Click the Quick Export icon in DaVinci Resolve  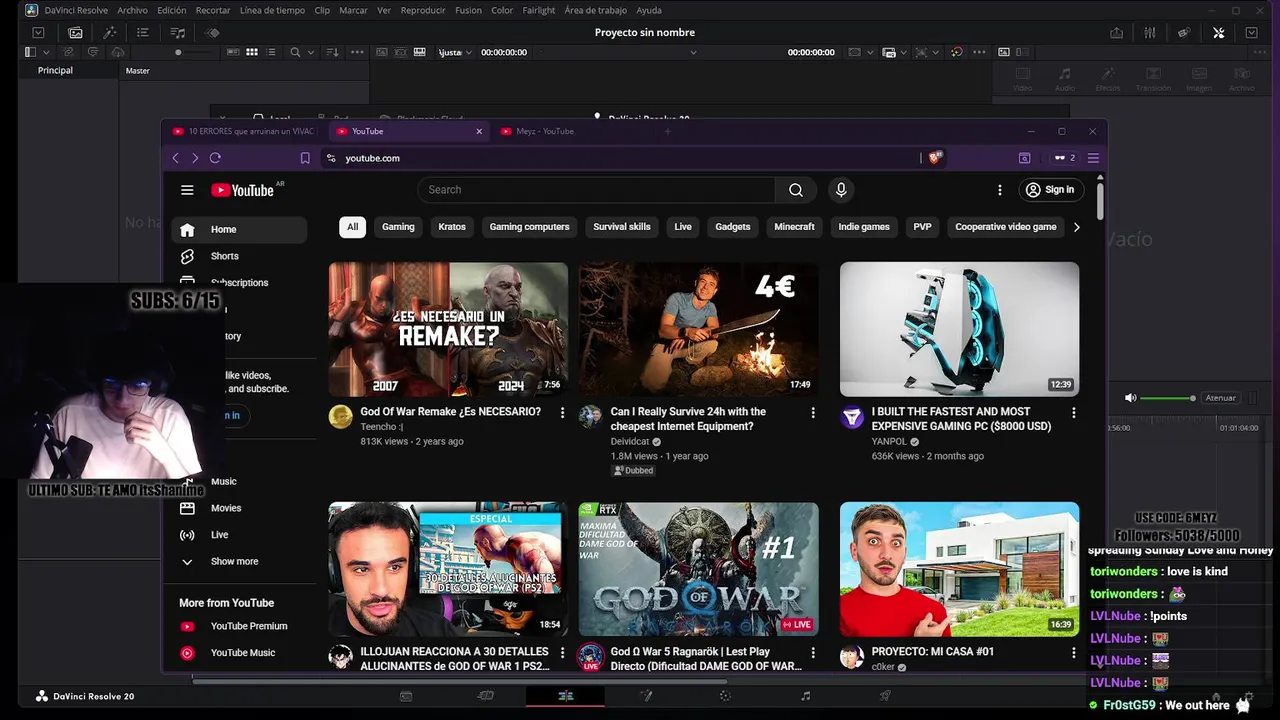click(1116, 32)
